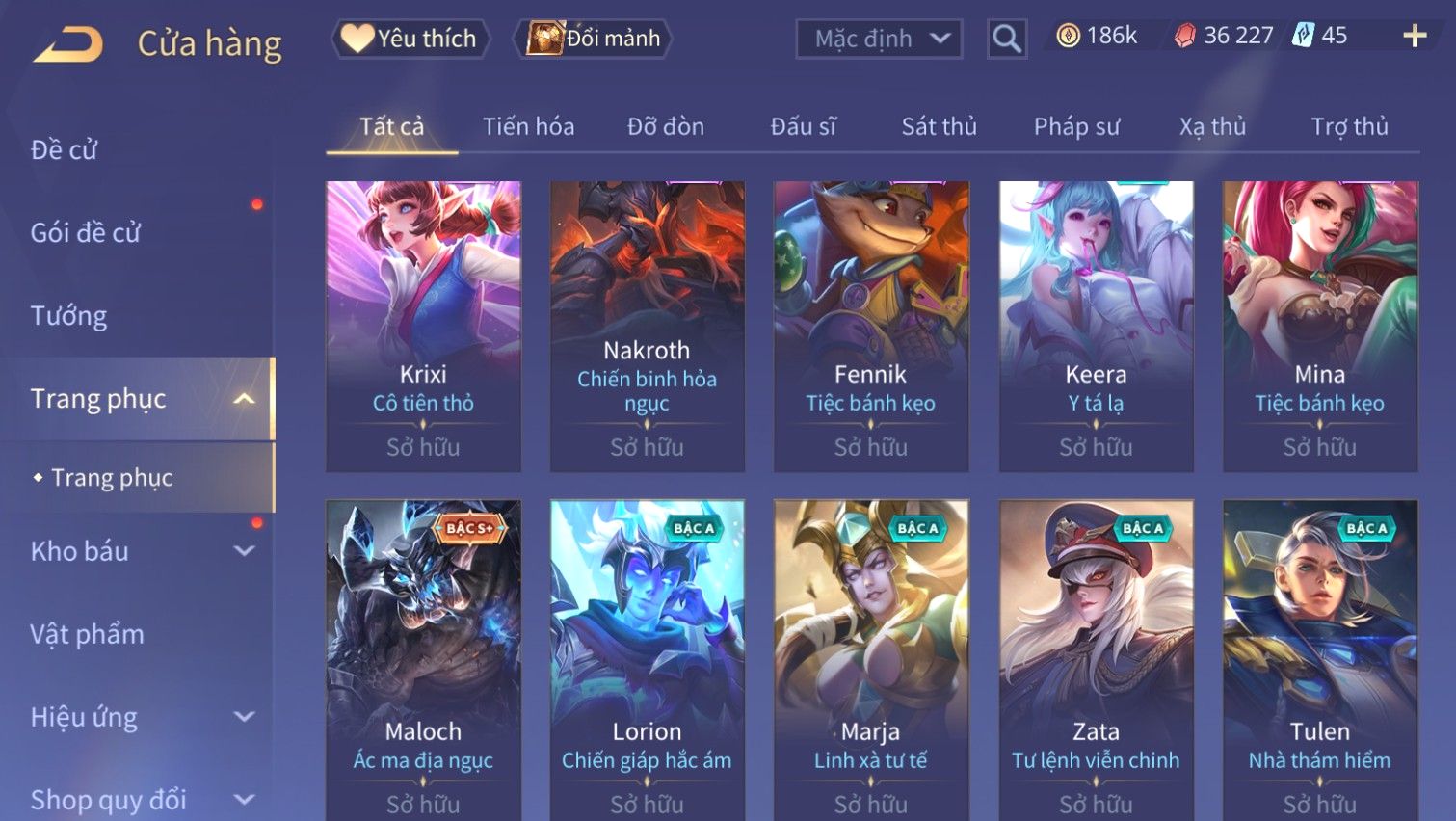Open Yêu thích favorites heart
The width and height of the screenshot is (1456, 821).
point(410,39)
